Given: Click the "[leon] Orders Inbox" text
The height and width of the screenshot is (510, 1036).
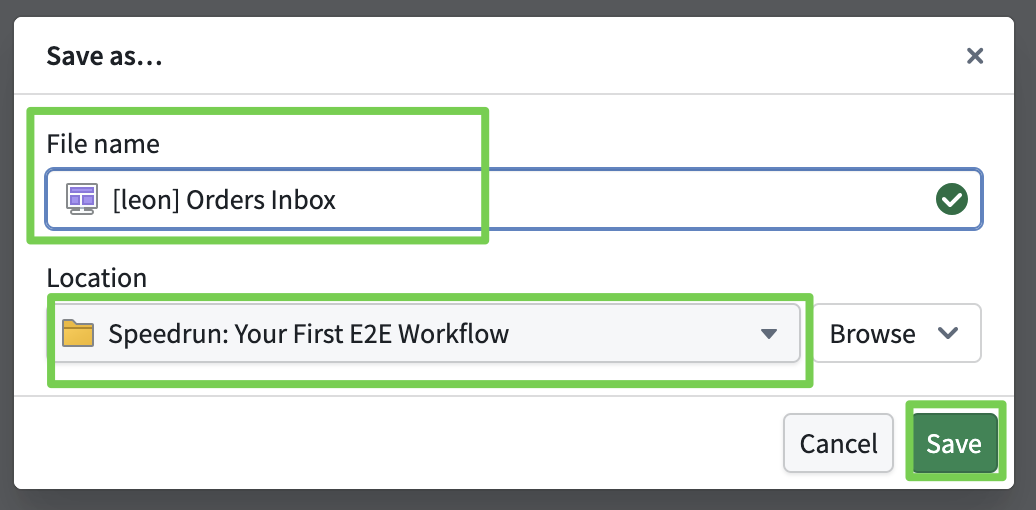Looking at the screenshot, I should (224, 200).
